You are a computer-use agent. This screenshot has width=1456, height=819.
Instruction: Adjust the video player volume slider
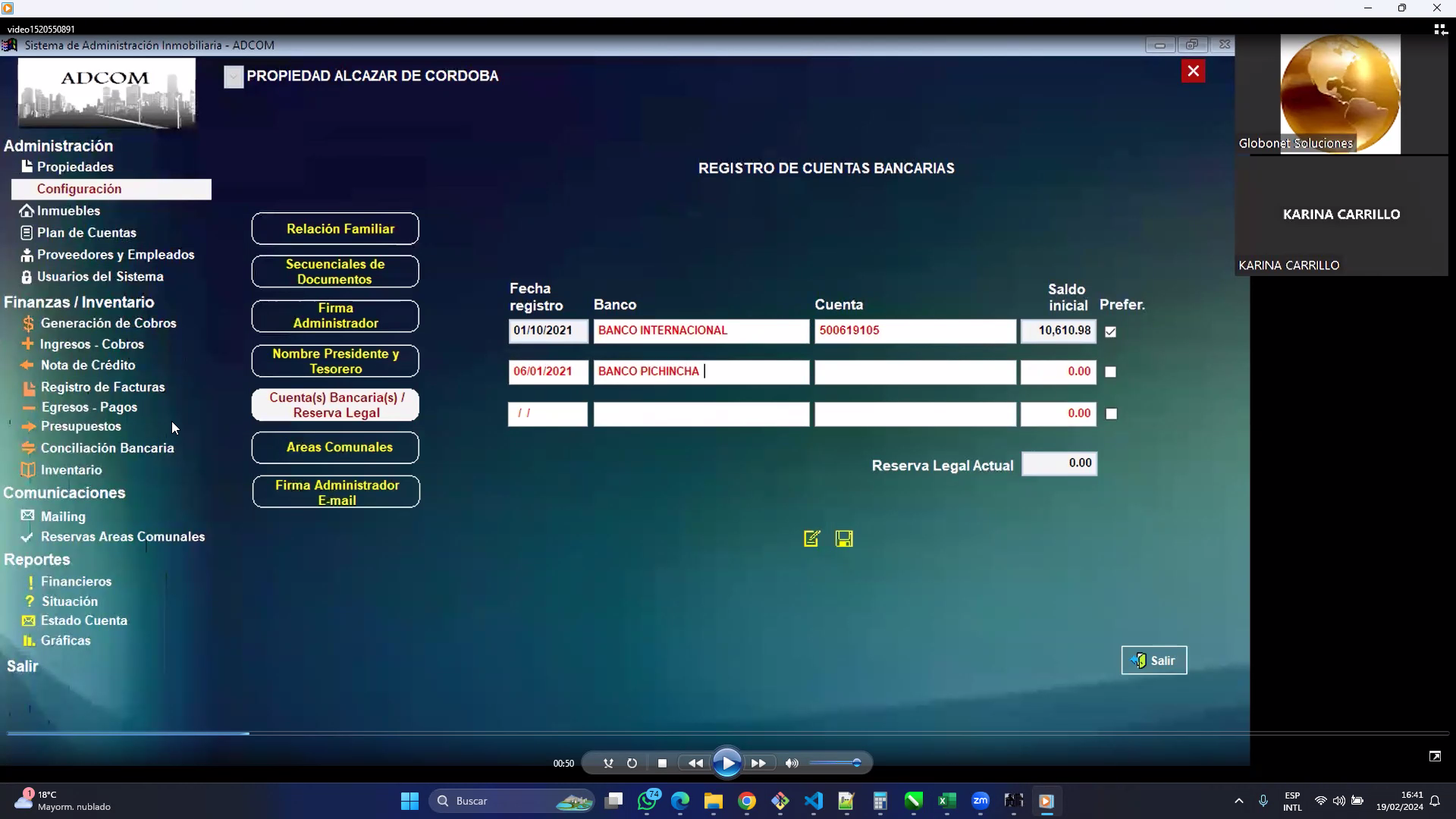point(834,763)
